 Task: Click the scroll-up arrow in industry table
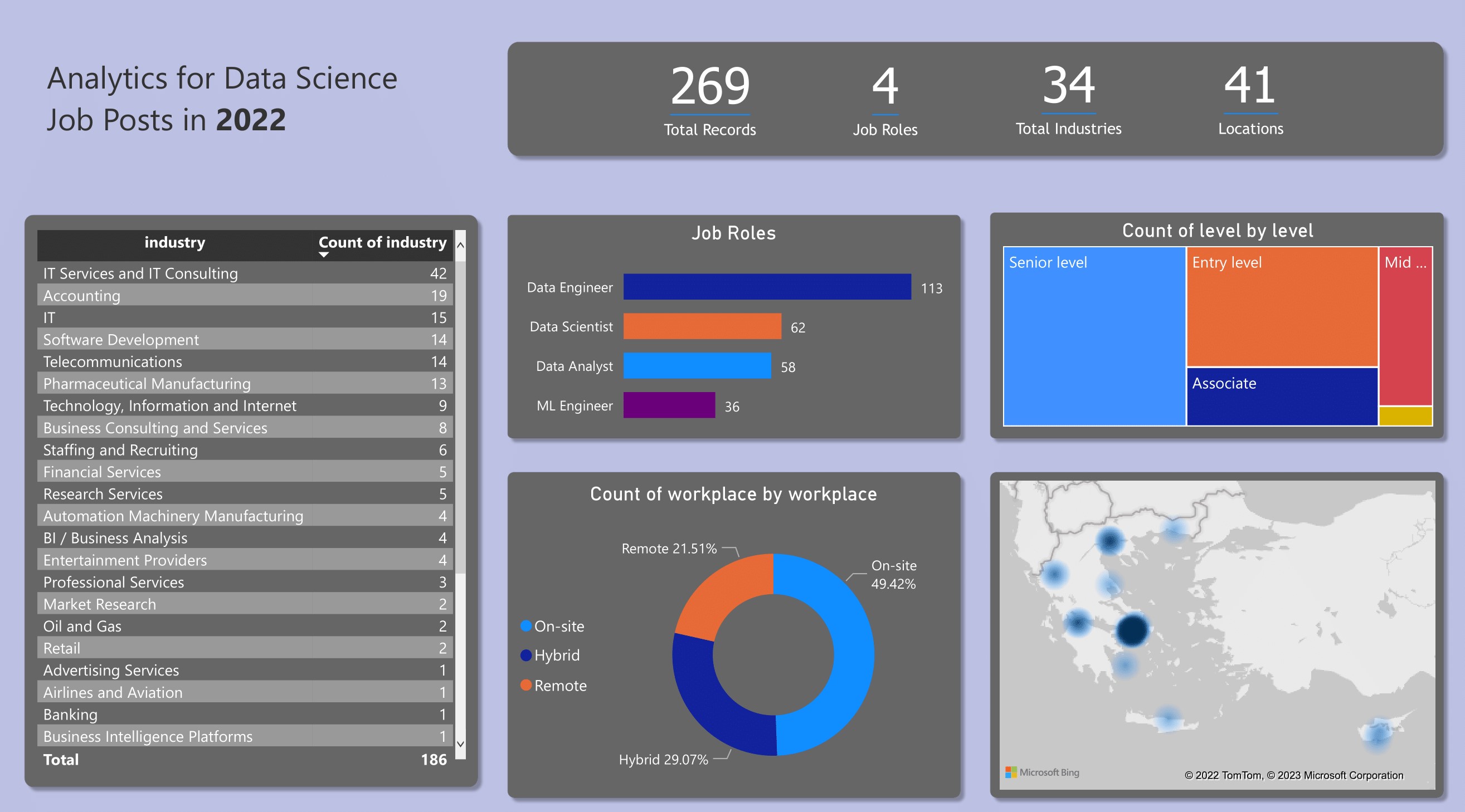(460, 245)
